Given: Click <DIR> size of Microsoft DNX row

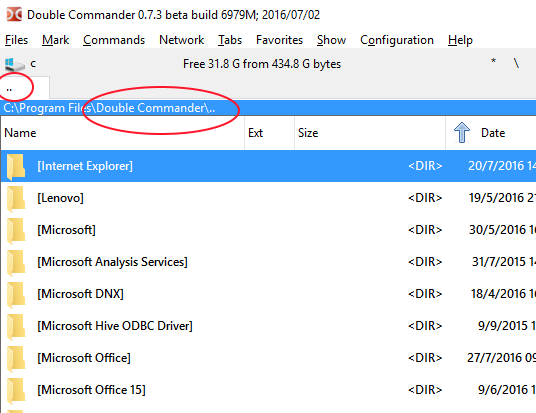Looking at the screenshot, I should coord(425,294).
